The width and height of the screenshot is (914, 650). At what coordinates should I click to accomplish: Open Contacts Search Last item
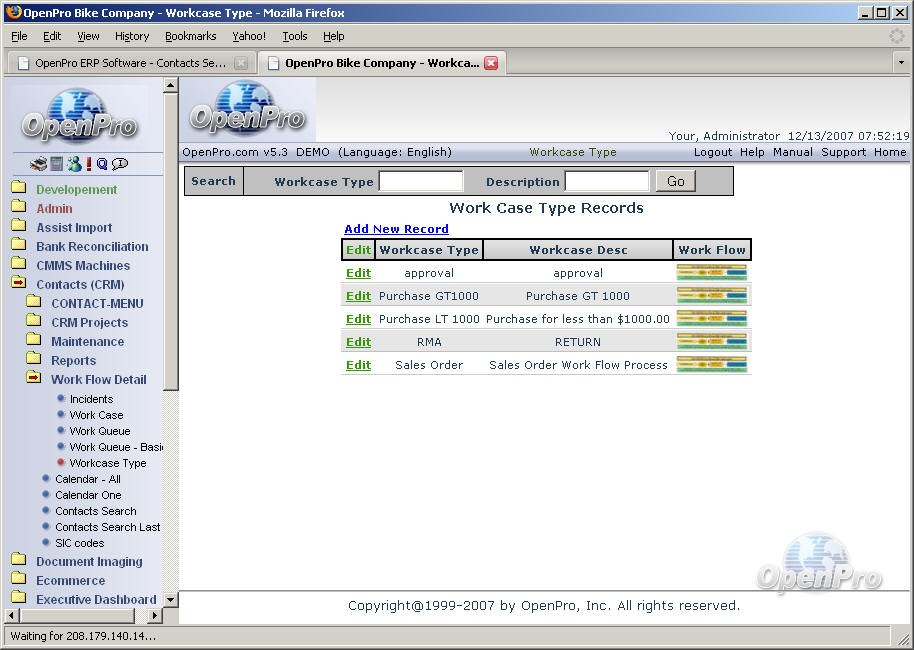tap(108, 527)
